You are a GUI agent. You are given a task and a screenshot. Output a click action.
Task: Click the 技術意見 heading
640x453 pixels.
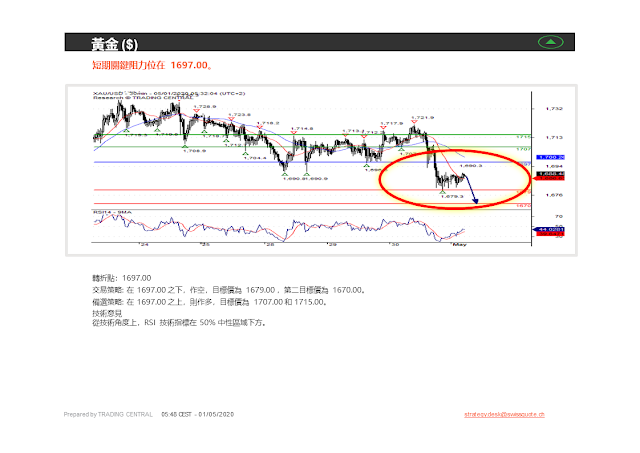coord(107,313)
